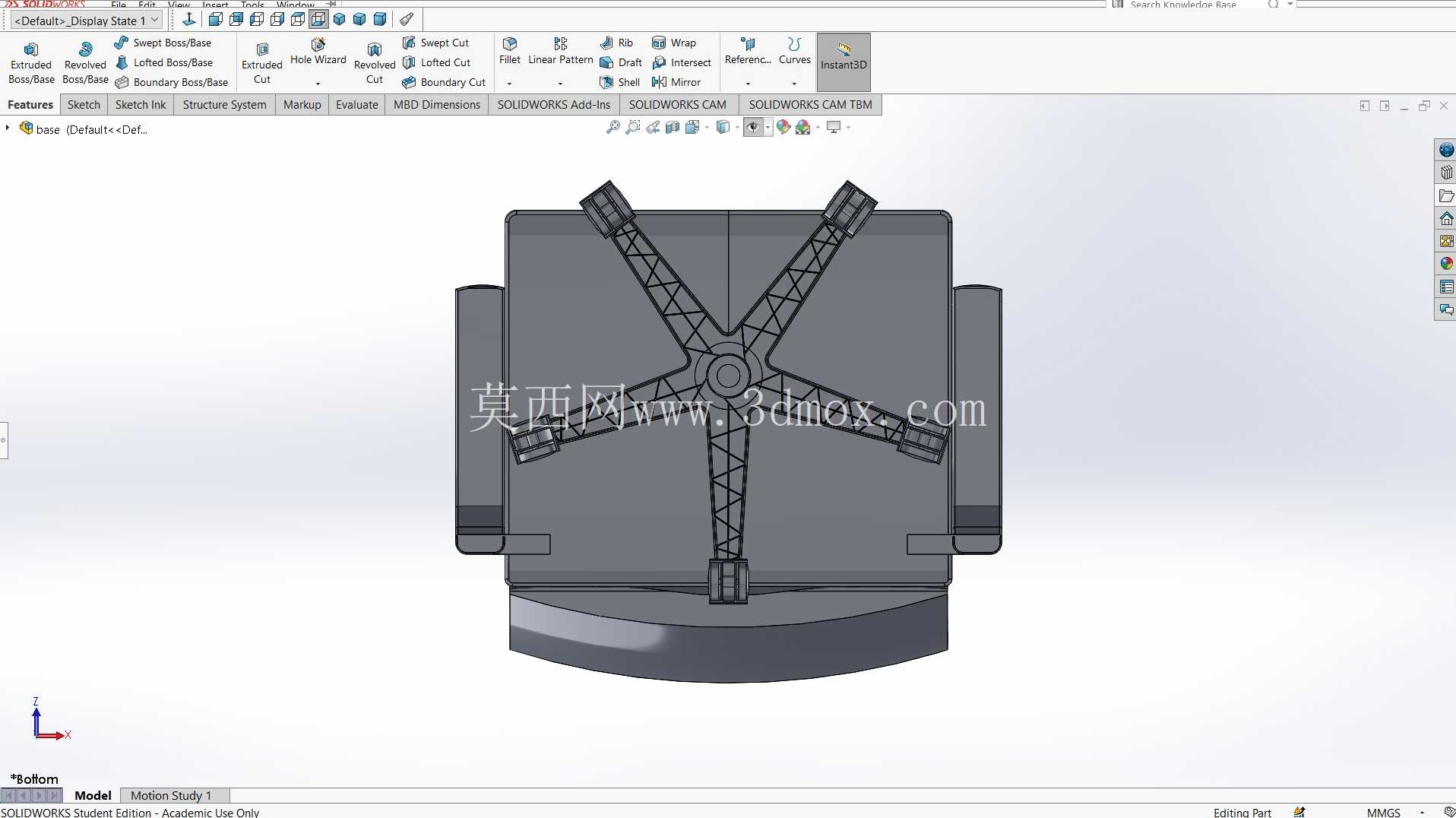Toggle the Instant3D button
Screen dimensions: 1456x818
(844, 62)
